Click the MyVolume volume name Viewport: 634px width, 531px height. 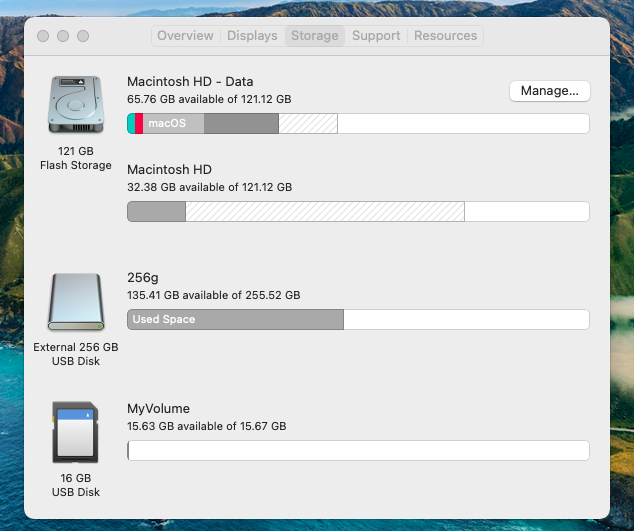tap(158, 408)
